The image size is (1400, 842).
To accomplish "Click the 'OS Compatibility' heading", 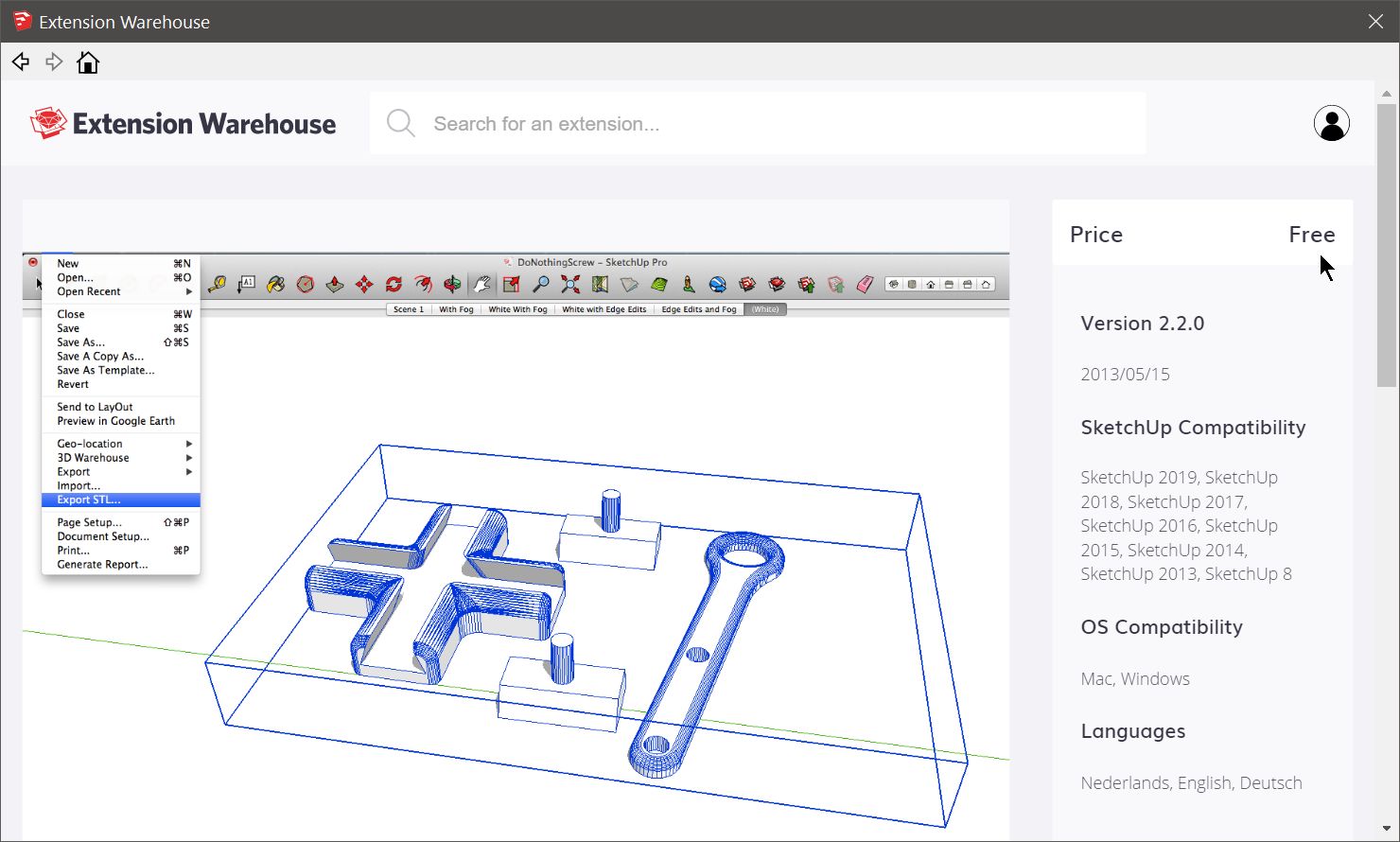I will pyautogui.click(x=1162, y=627).
